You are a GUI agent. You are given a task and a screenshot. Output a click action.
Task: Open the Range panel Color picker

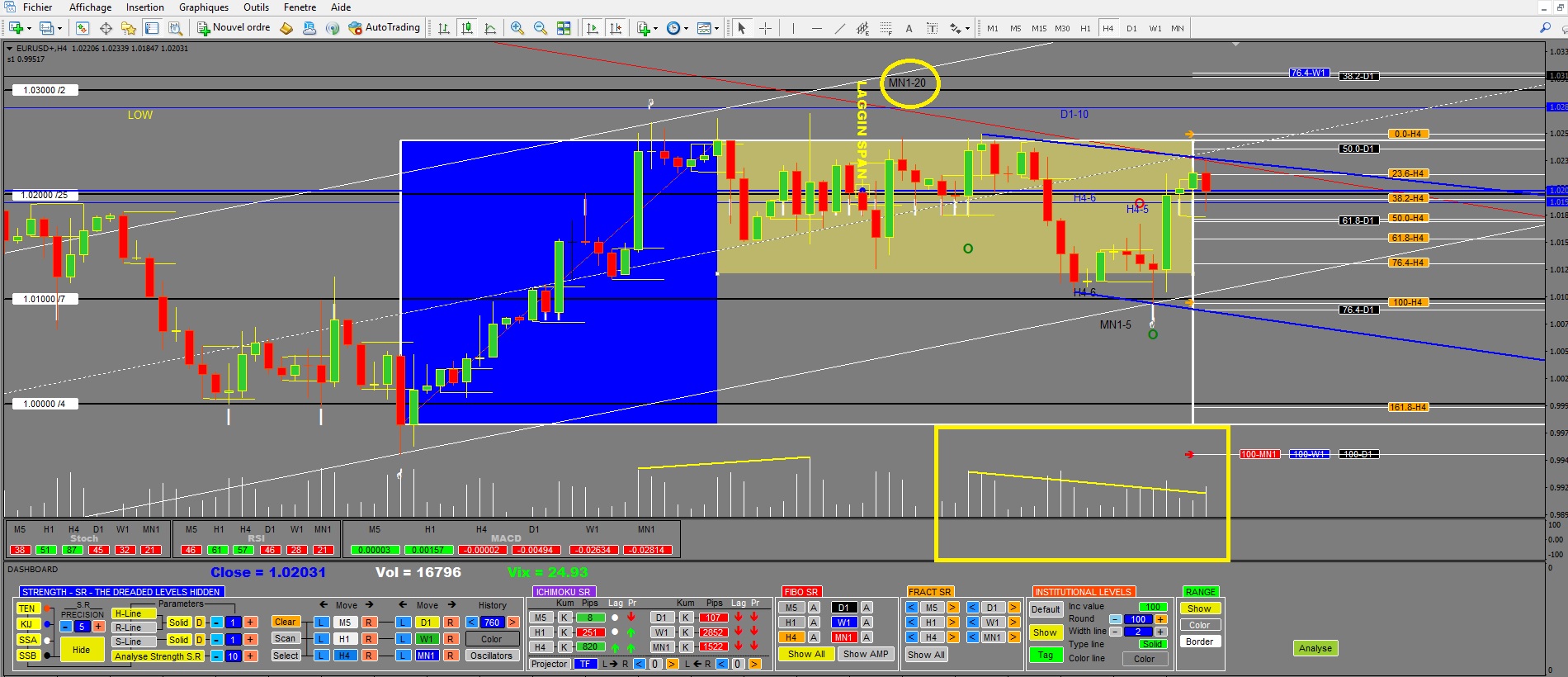click(1199, 625)
